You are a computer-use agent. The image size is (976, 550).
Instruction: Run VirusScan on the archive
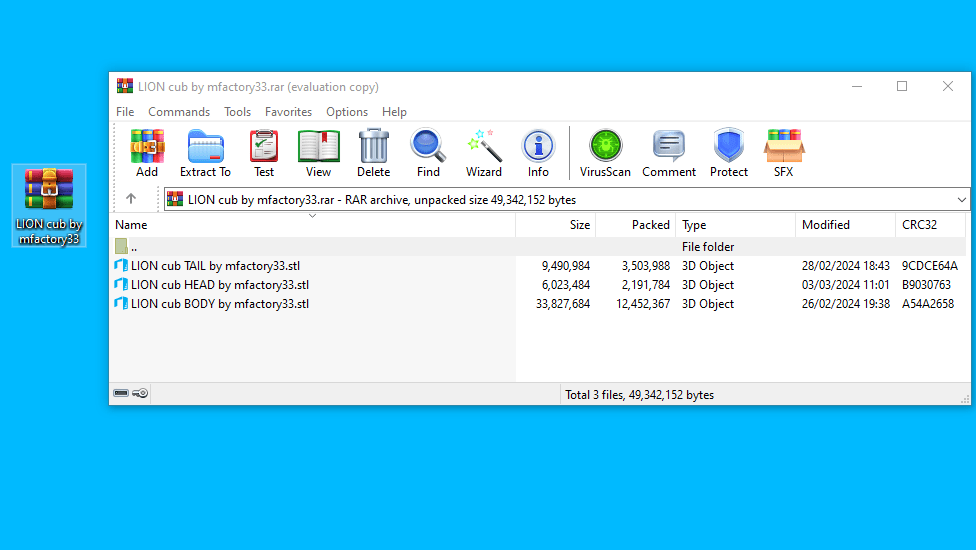(x=605, y=153)
